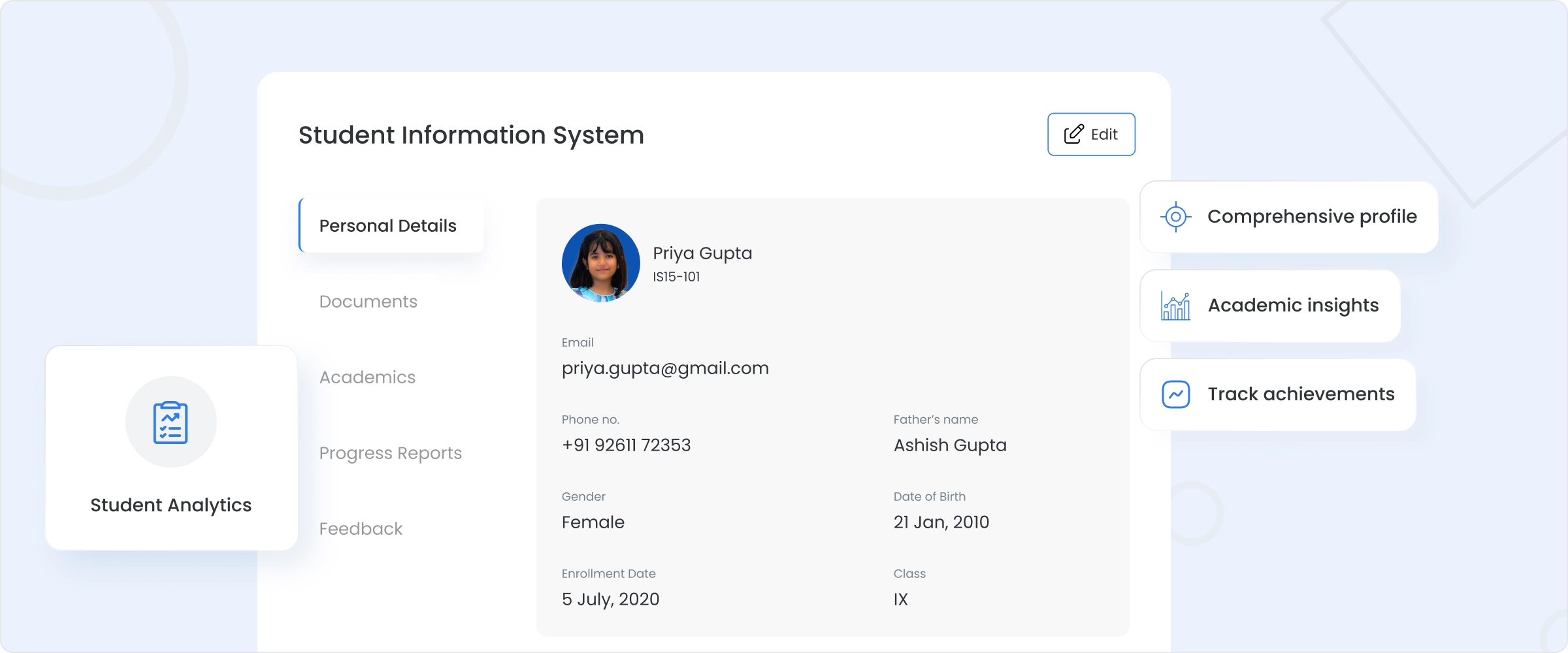Select the Personal Details tab
The height and width of the screenshot is (653, 1568).
[x=388, y=225]
